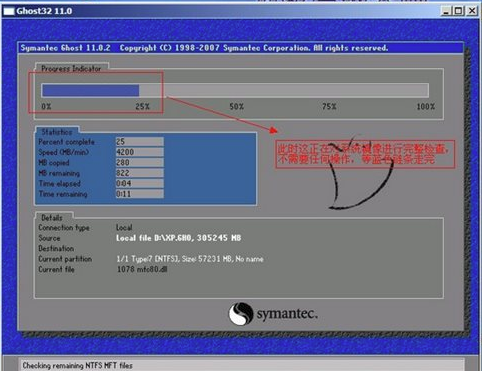Click the Details panel label
The width and height of the screenshot is (482, 371).
[x=52, y=218]
